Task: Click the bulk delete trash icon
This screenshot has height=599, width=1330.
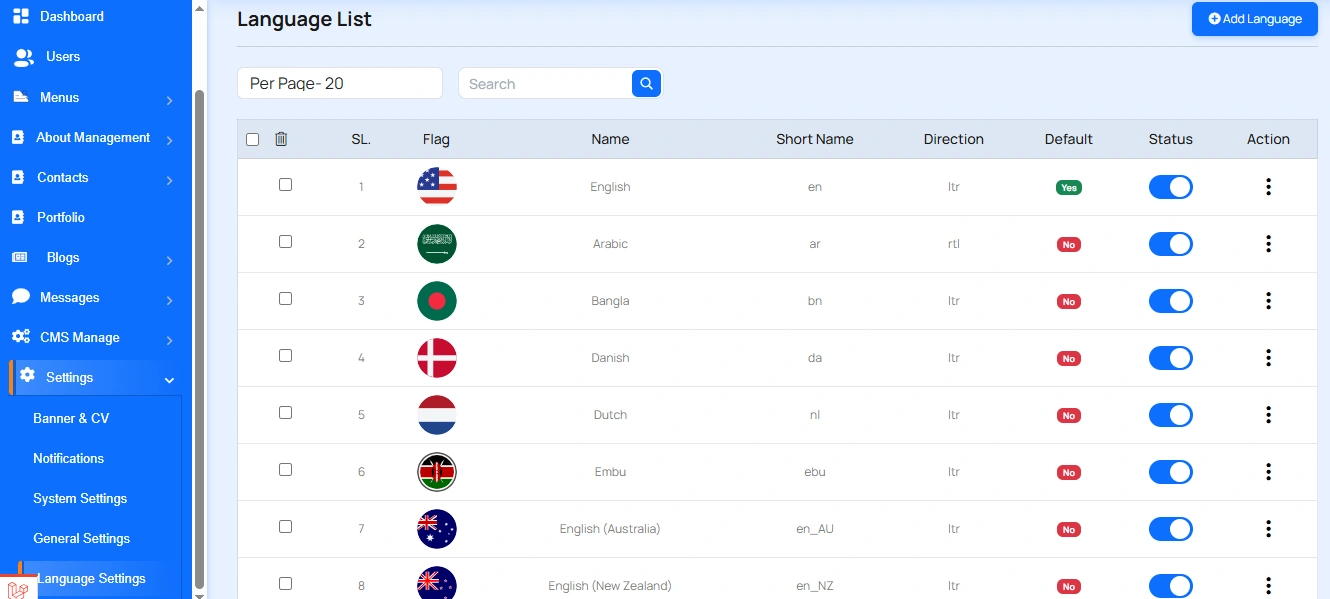Action: point(281,139)
